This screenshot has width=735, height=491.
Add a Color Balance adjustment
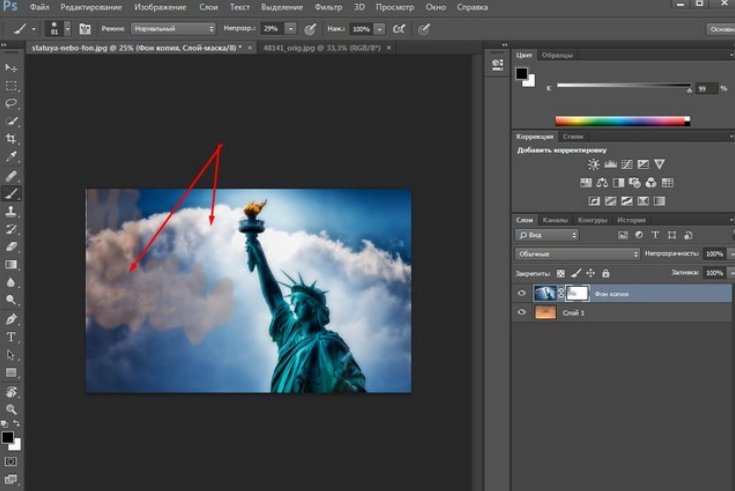click(602, 182)
